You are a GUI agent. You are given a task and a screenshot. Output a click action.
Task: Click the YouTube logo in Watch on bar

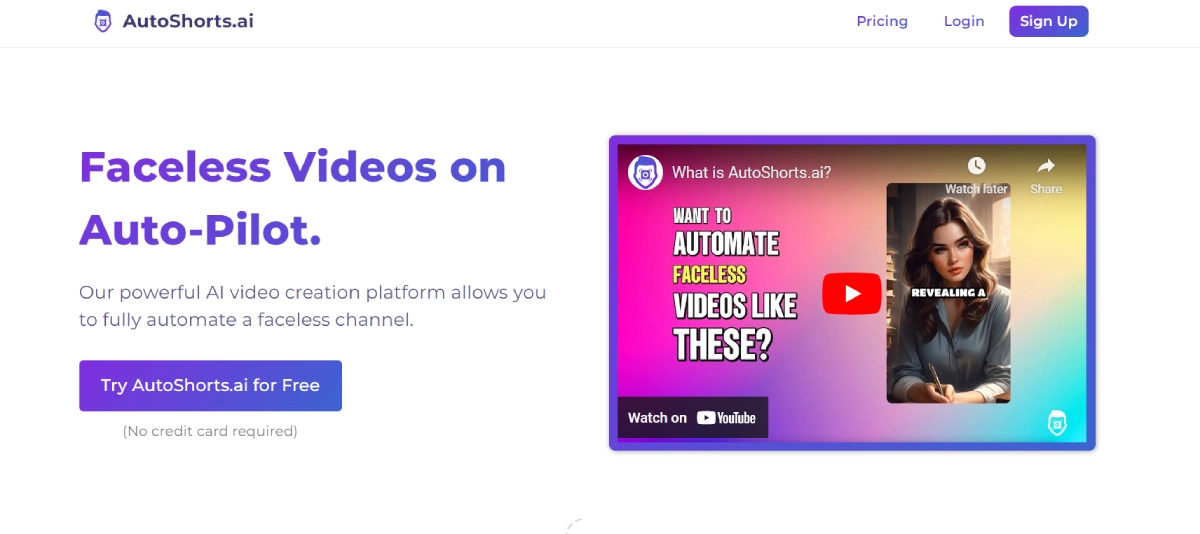pyautogui.click(x=726, y=418)
